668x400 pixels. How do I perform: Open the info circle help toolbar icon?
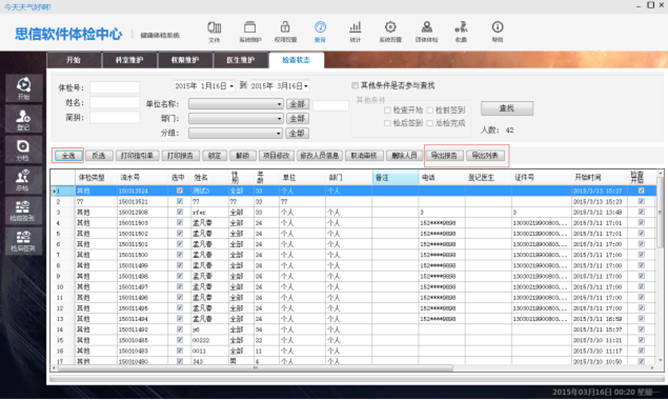click(x=497, y=32)
